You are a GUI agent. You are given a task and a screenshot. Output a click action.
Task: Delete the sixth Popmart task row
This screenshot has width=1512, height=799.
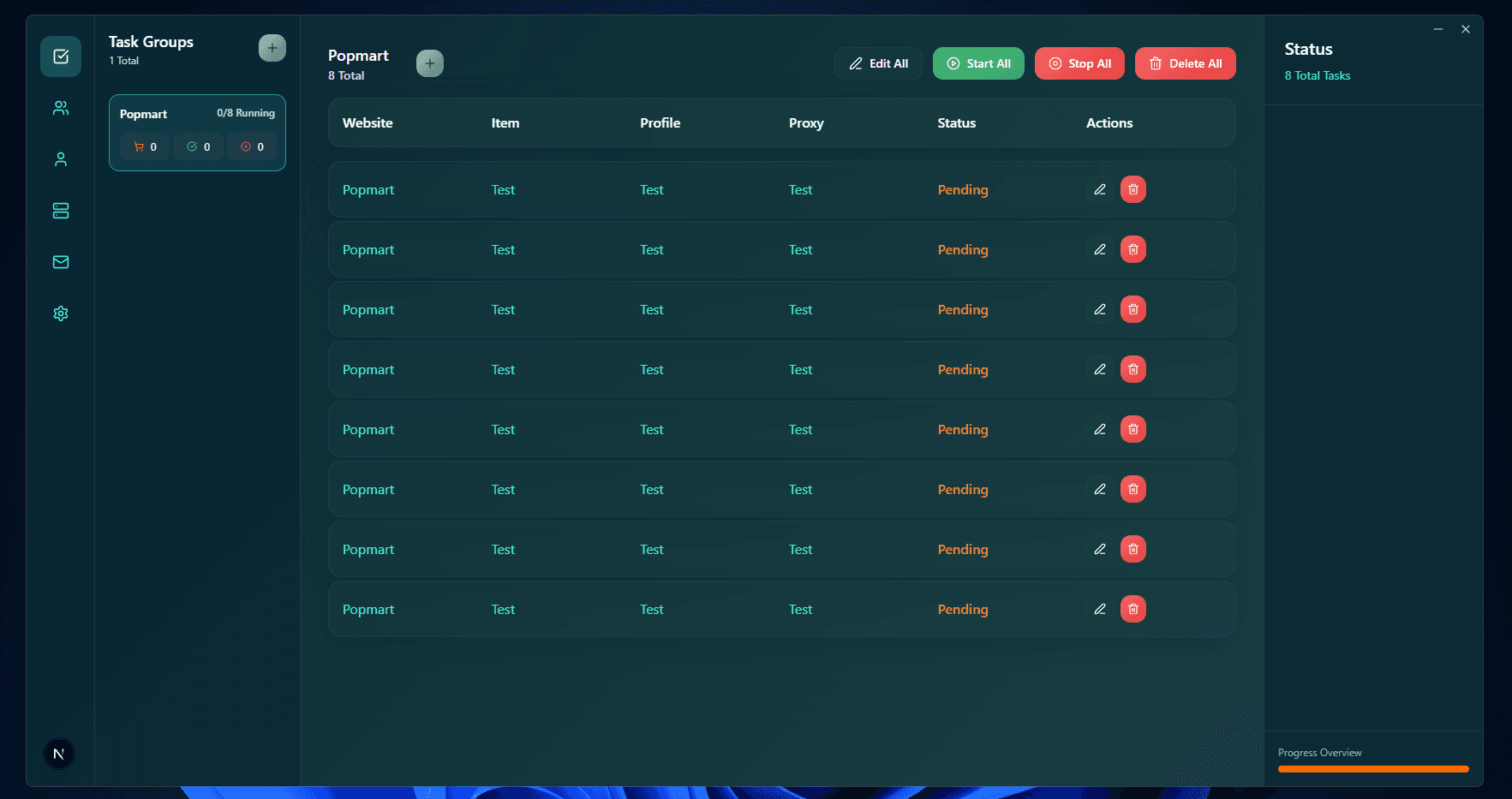pyautogui.click(x=1133, y=489)
